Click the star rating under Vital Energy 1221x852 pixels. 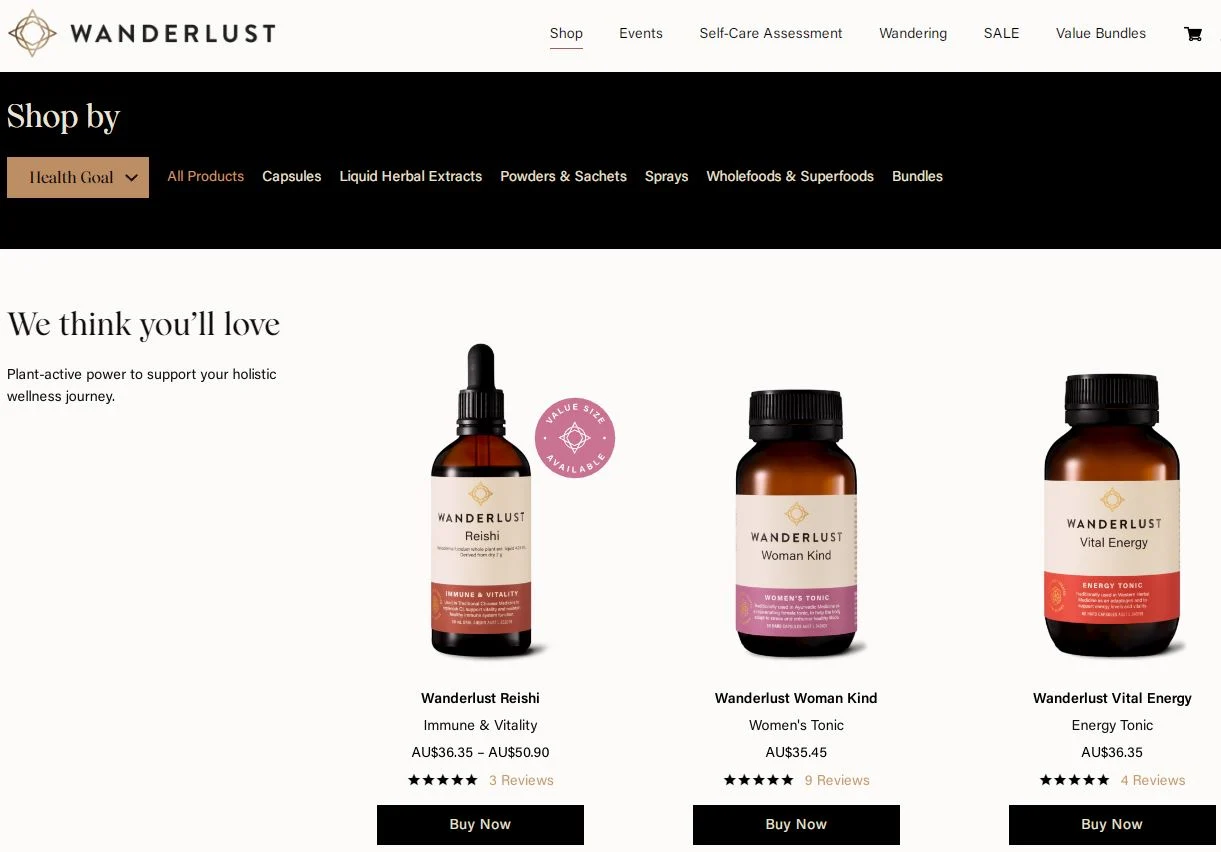click(1075, 780)
